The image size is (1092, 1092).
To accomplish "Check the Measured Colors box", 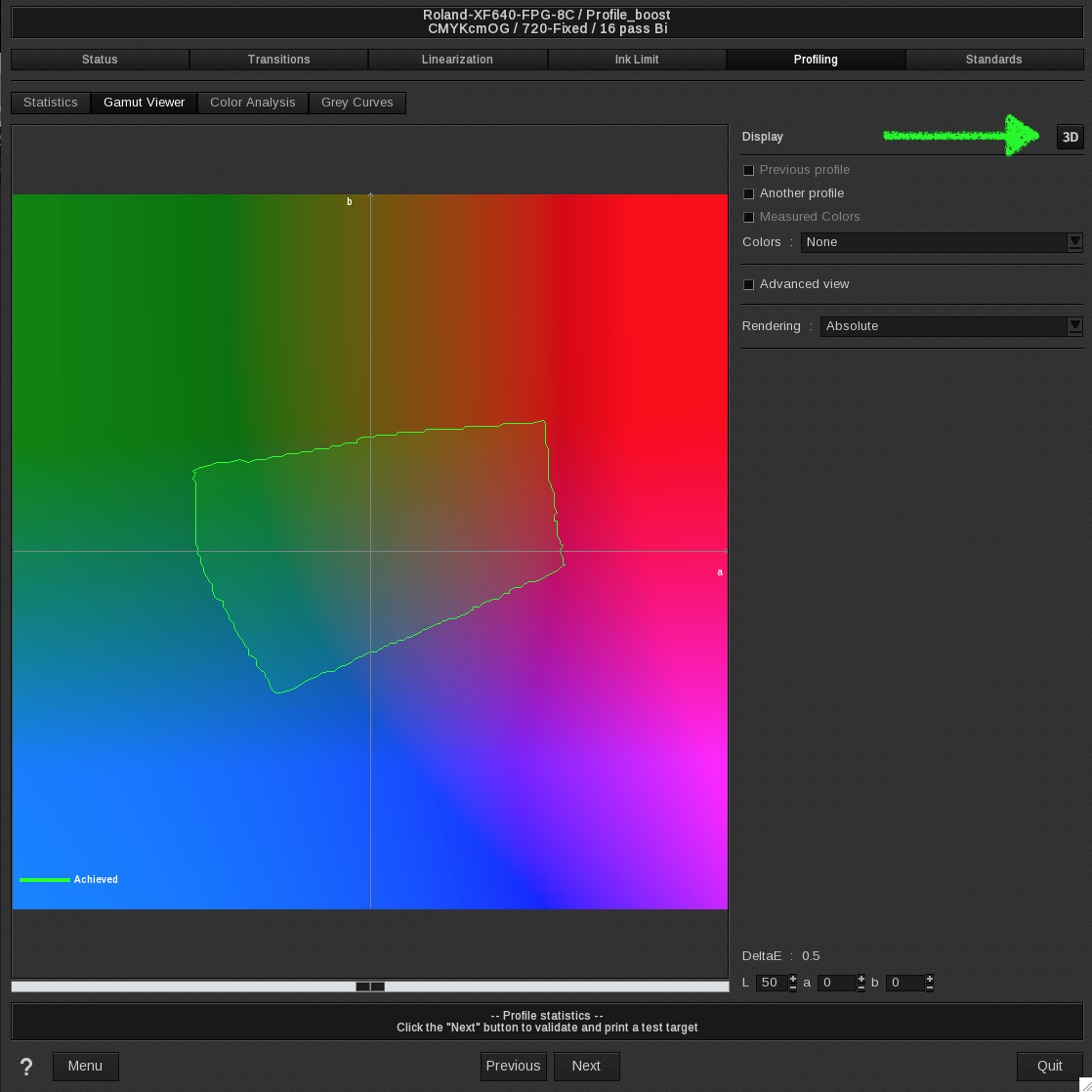I will [x=748, y=217].
